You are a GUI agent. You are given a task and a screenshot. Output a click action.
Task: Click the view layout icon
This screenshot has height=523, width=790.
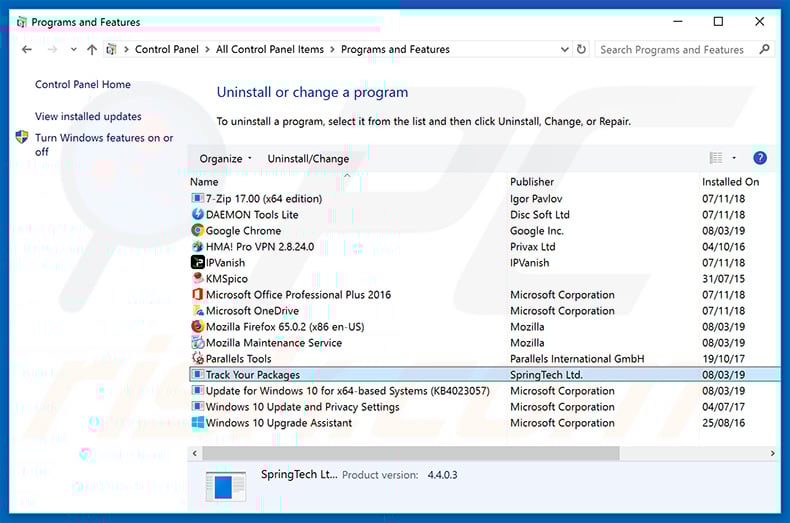[x=715, y=158]
